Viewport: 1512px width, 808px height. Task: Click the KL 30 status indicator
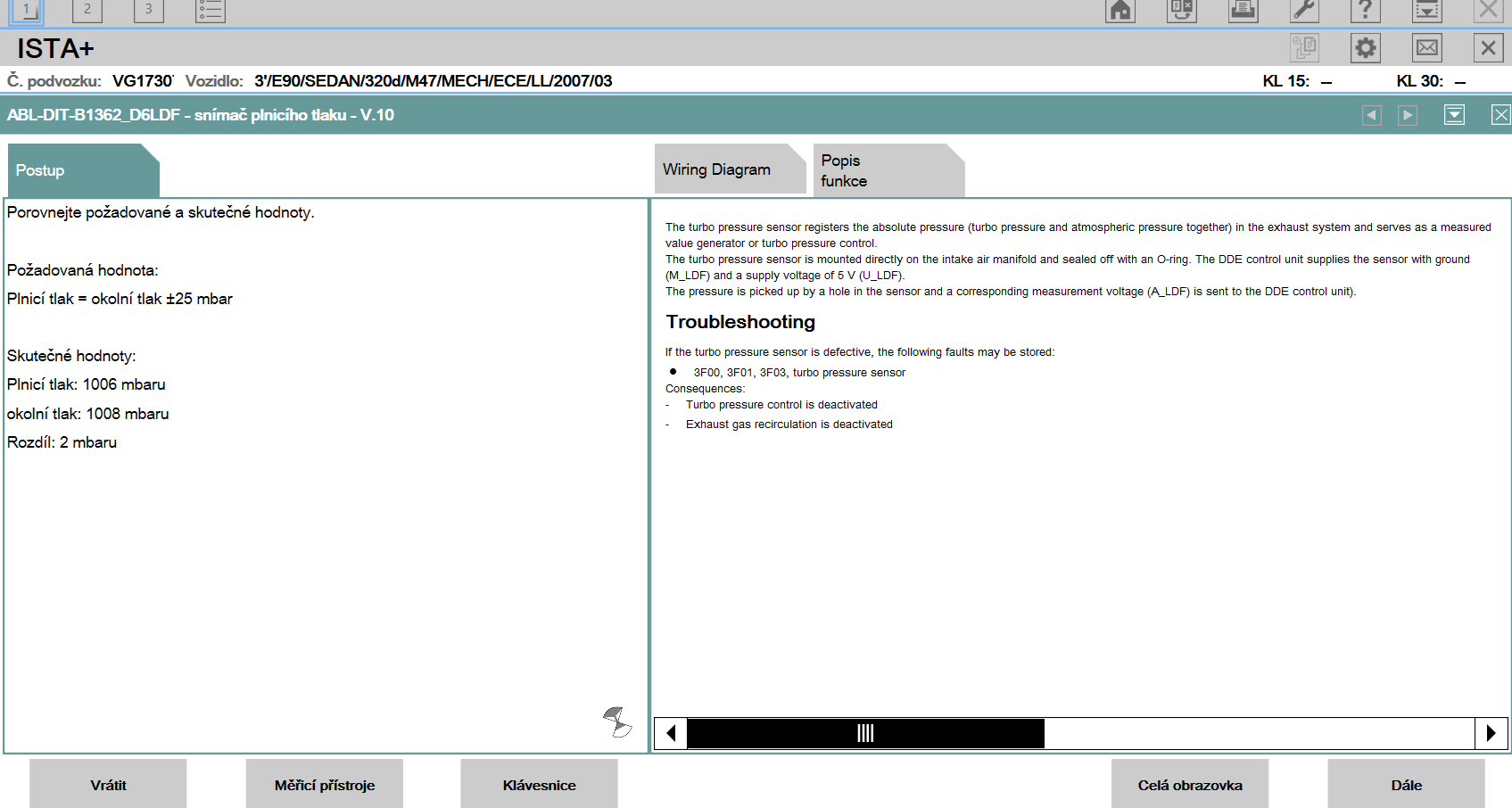[1431, 81]
